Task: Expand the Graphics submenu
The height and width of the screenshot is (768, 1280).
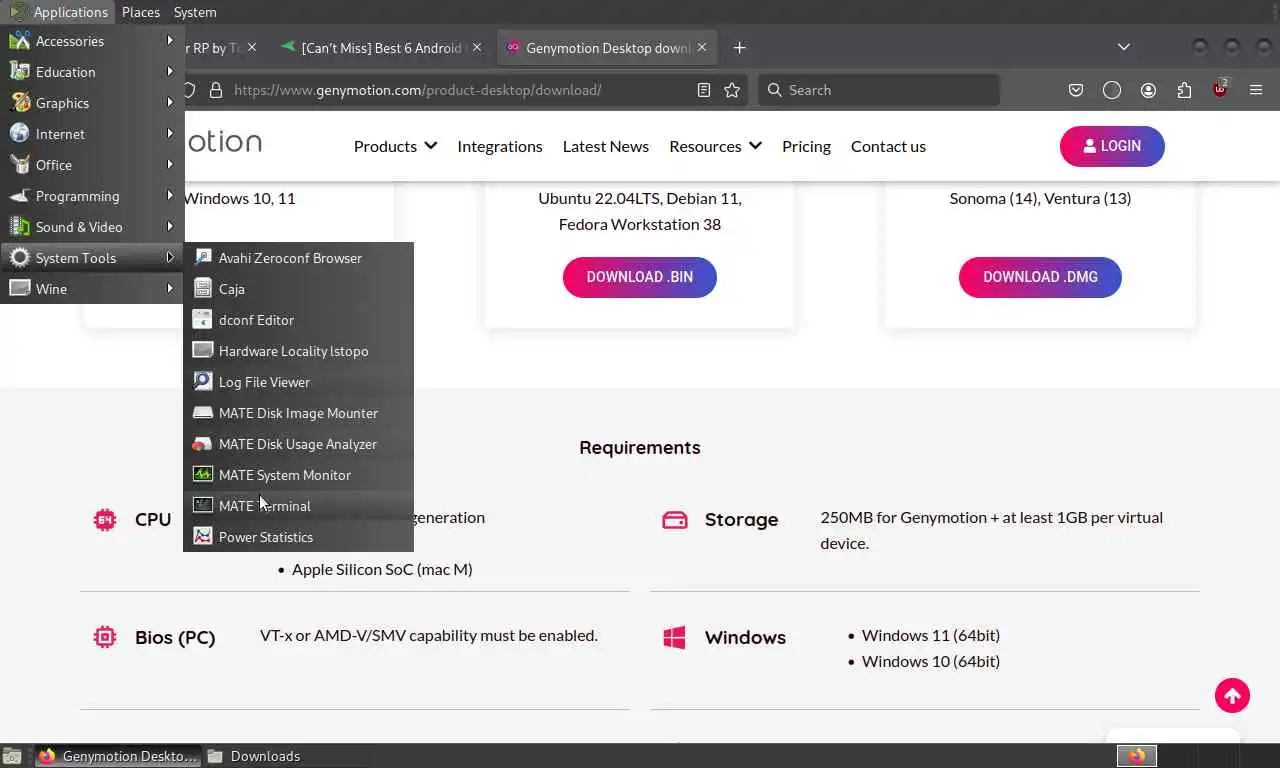Action: pyautogui.click(x=92, y=103)
